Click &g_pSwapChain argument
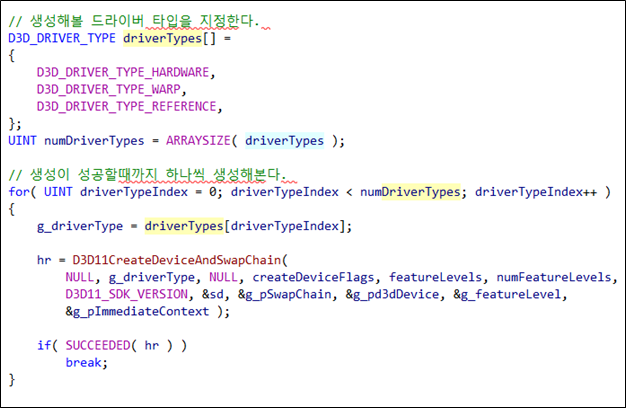The image size is (626, 408). [x=285, y=295]
